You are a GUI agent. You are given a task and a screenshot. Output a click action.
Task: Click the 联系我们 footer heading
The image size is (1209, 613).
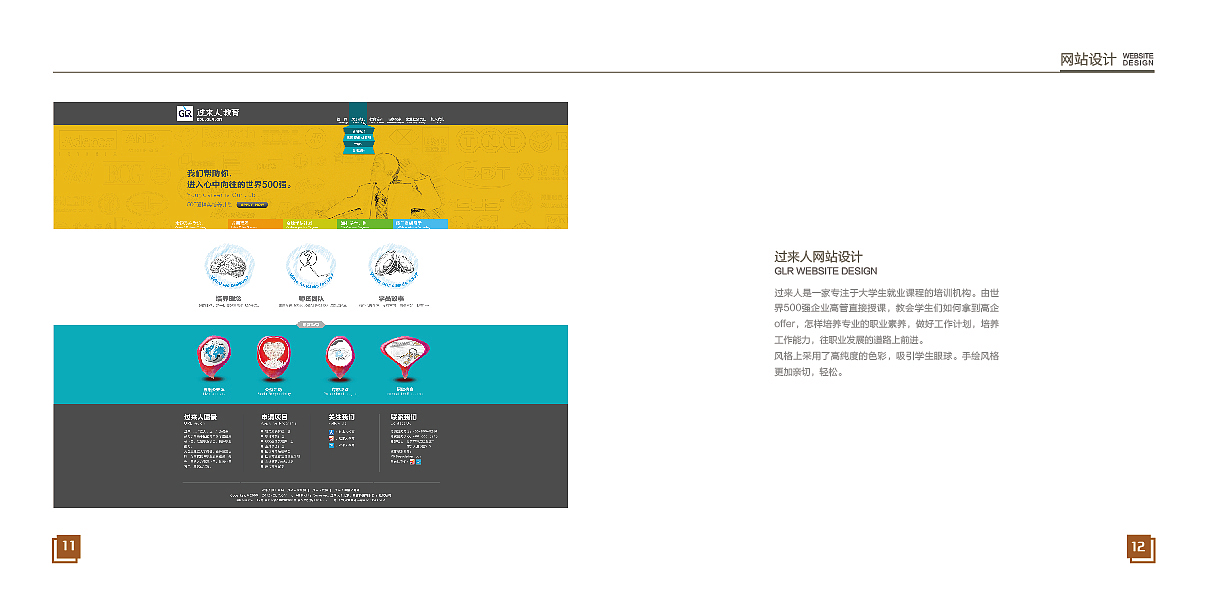(x=403, y=417)
